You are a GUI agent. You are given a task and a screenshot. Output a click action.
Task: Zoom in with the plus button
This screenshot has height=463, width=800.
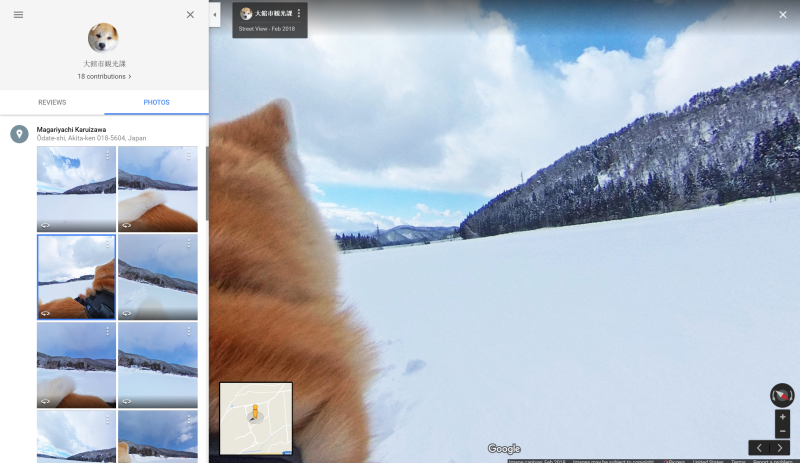click(782, 417)
